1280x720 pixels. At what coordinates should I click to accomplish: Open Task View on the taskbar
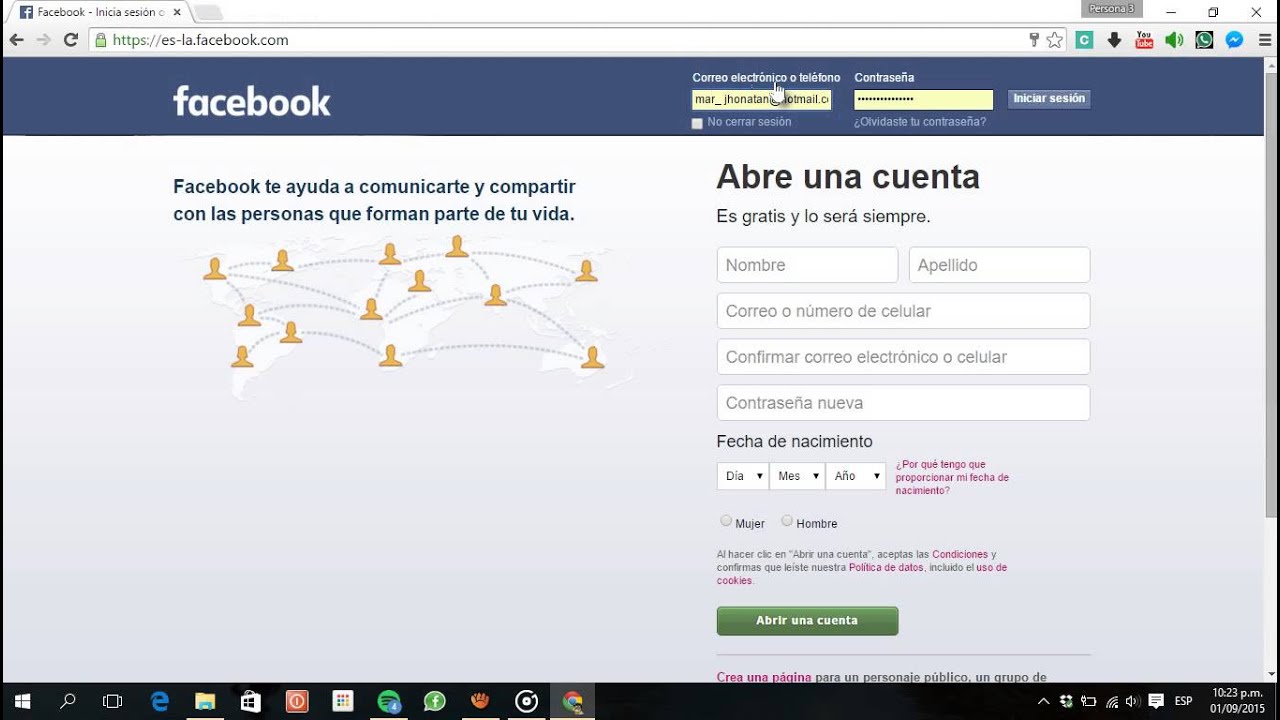(x=113, y=701)
